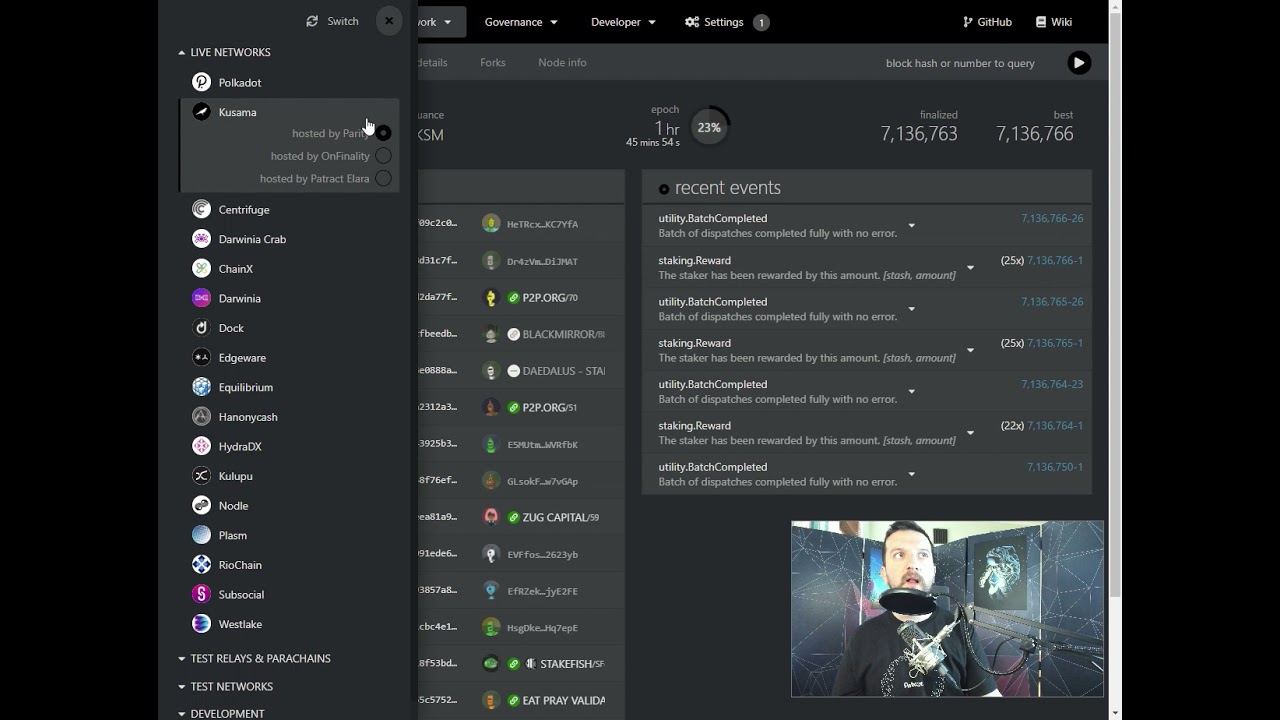
Task: Open the Node info tab
Action: [x=562, y=62]
